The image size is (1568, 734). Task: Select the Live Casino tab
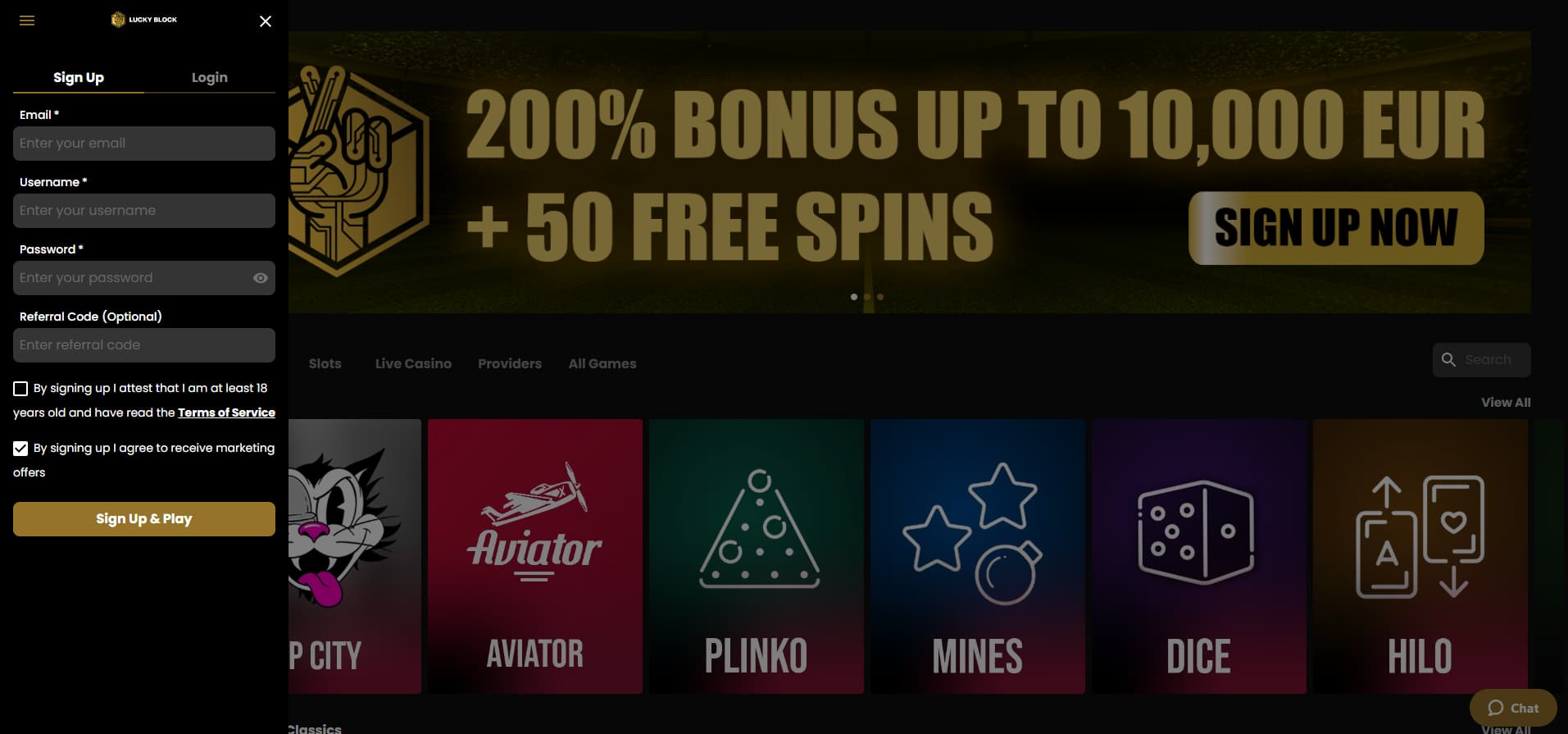tap(413, 363)
